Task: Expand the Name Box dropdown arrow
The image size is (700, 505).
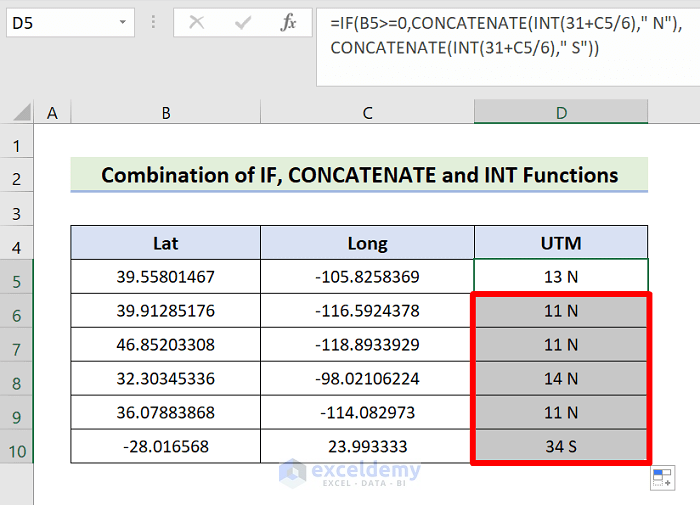Action: pos(122,23)
